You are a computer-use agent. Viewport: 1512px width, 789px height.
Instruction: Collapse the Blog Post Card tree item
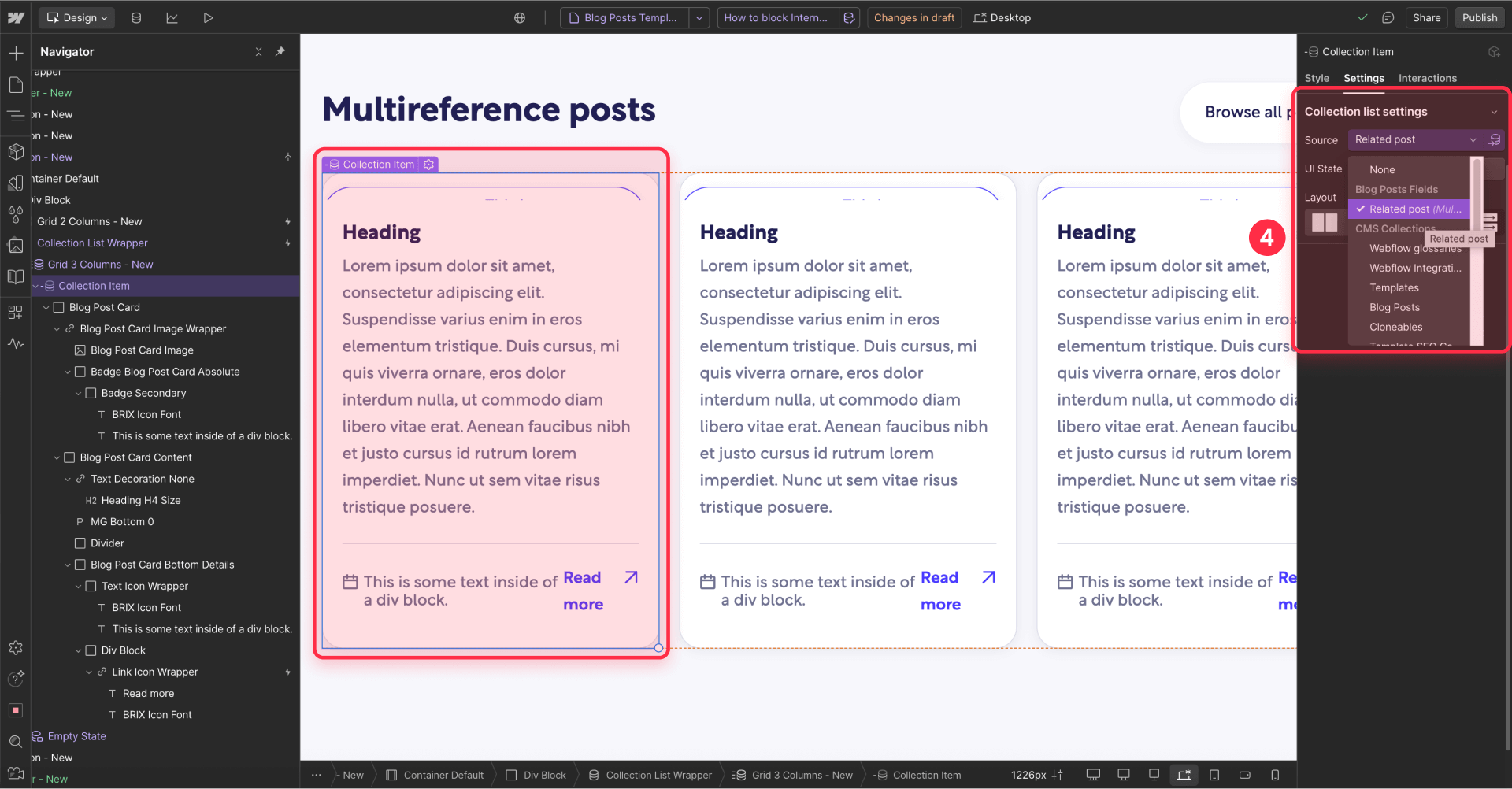46,307
